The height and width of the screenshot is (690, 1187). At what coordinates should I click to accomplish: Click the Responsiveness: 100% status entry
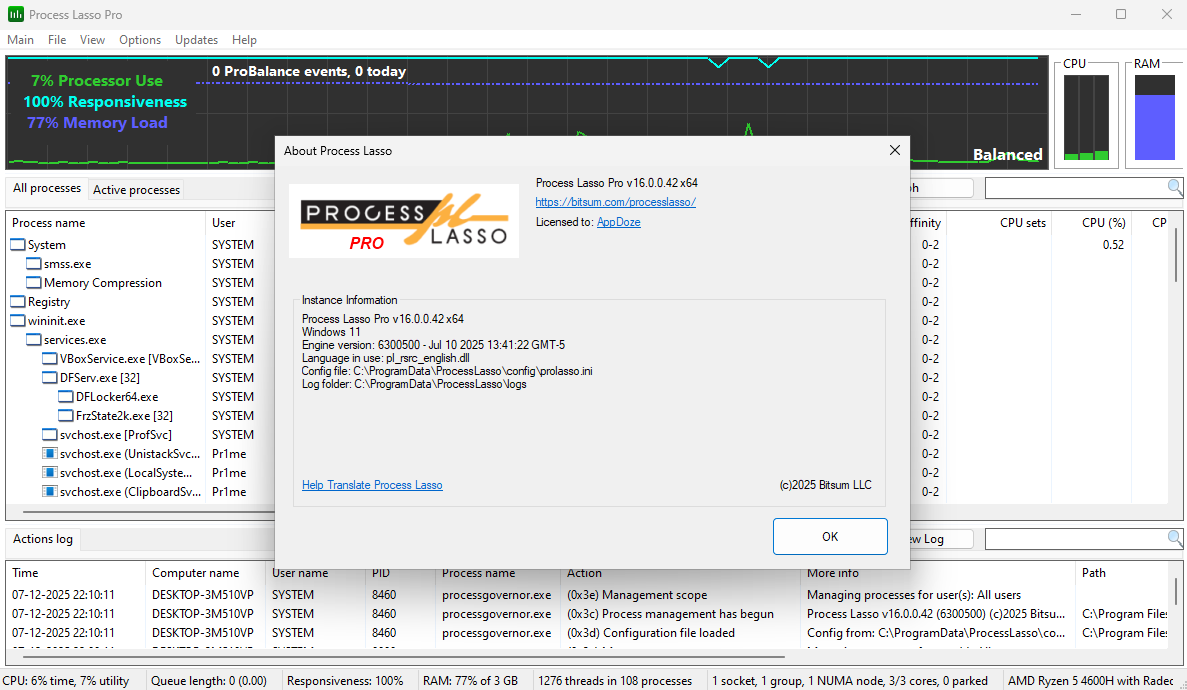[344, 680]
